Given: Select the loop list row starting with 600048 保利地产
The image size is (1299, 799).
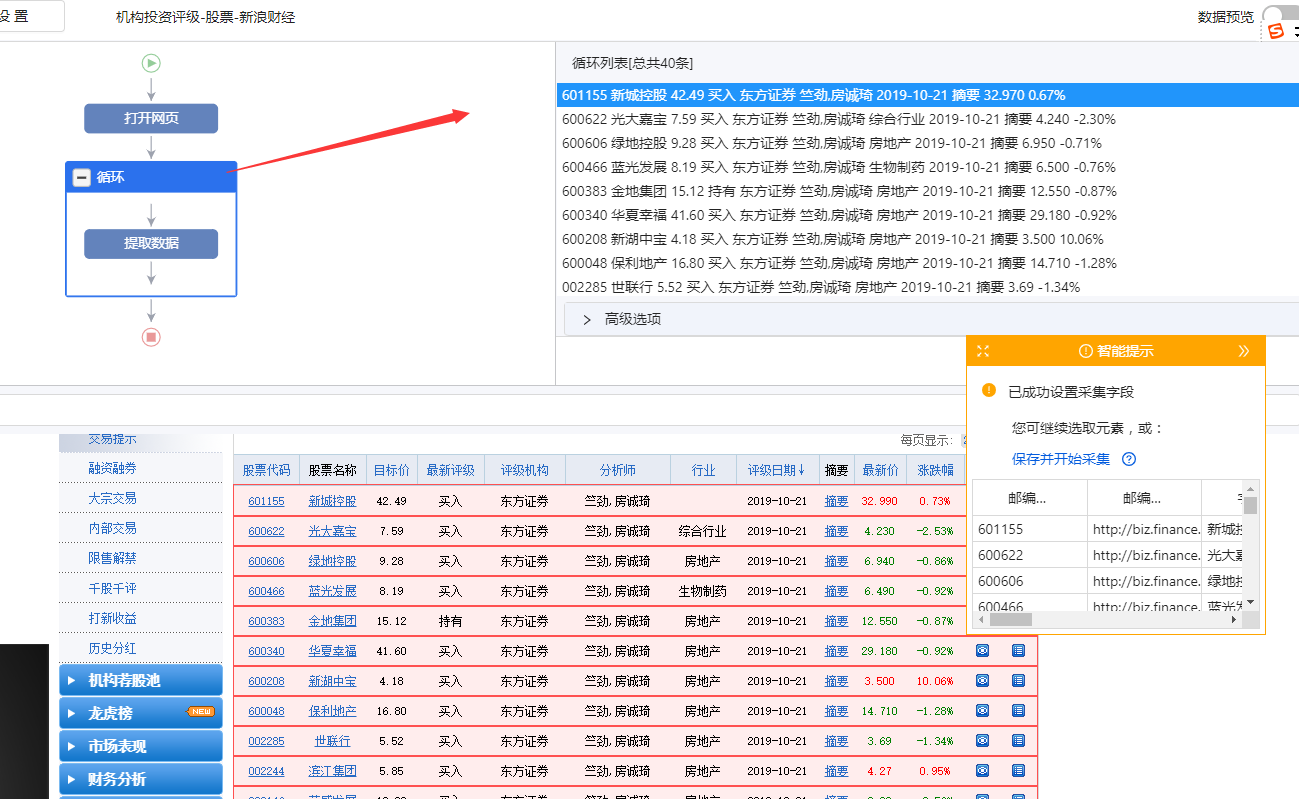Looking at the screenshot, I should click(927, 263).
